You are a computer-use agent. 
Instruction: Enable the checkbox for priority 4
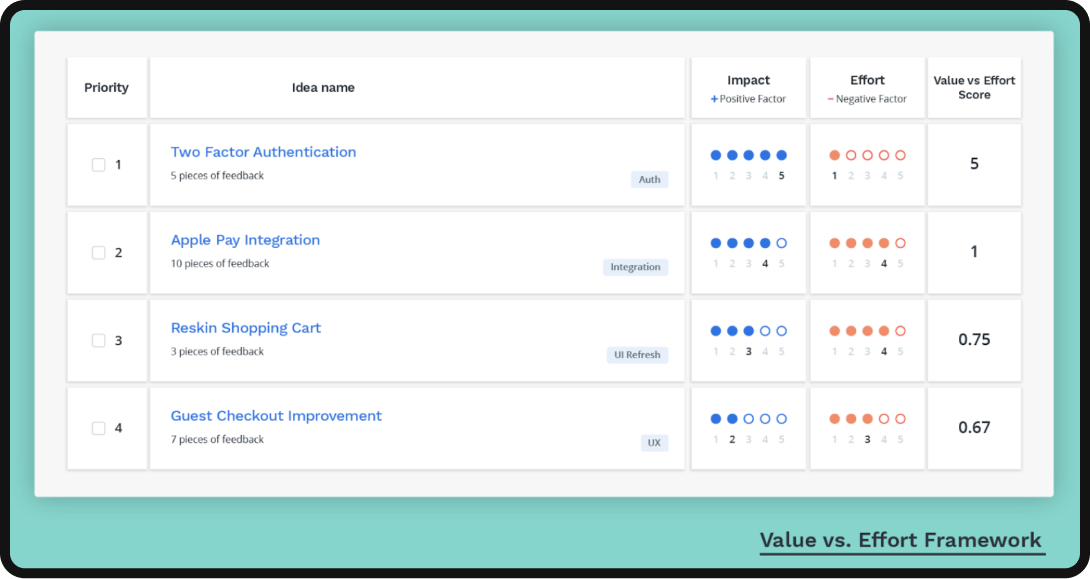point(99,429)
